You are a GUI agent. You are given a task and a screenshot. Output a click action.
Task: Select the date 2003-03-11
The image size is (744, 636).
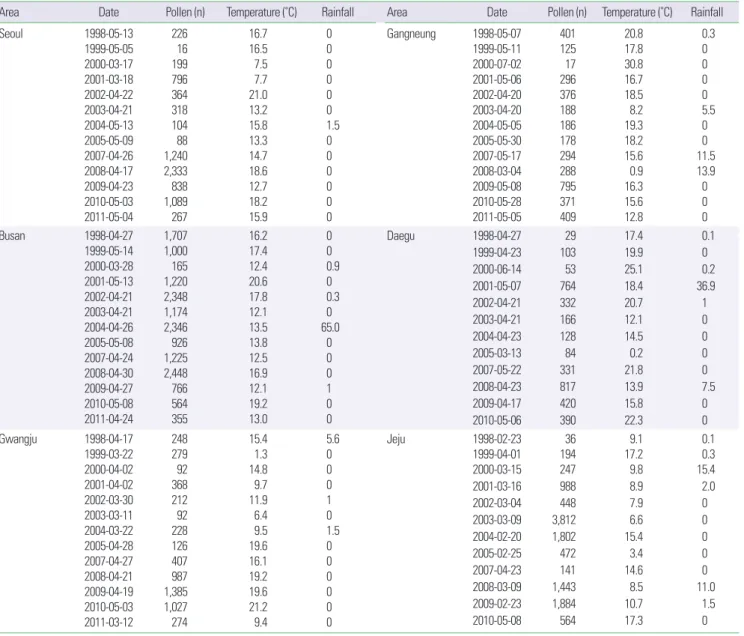click(109, 515)
